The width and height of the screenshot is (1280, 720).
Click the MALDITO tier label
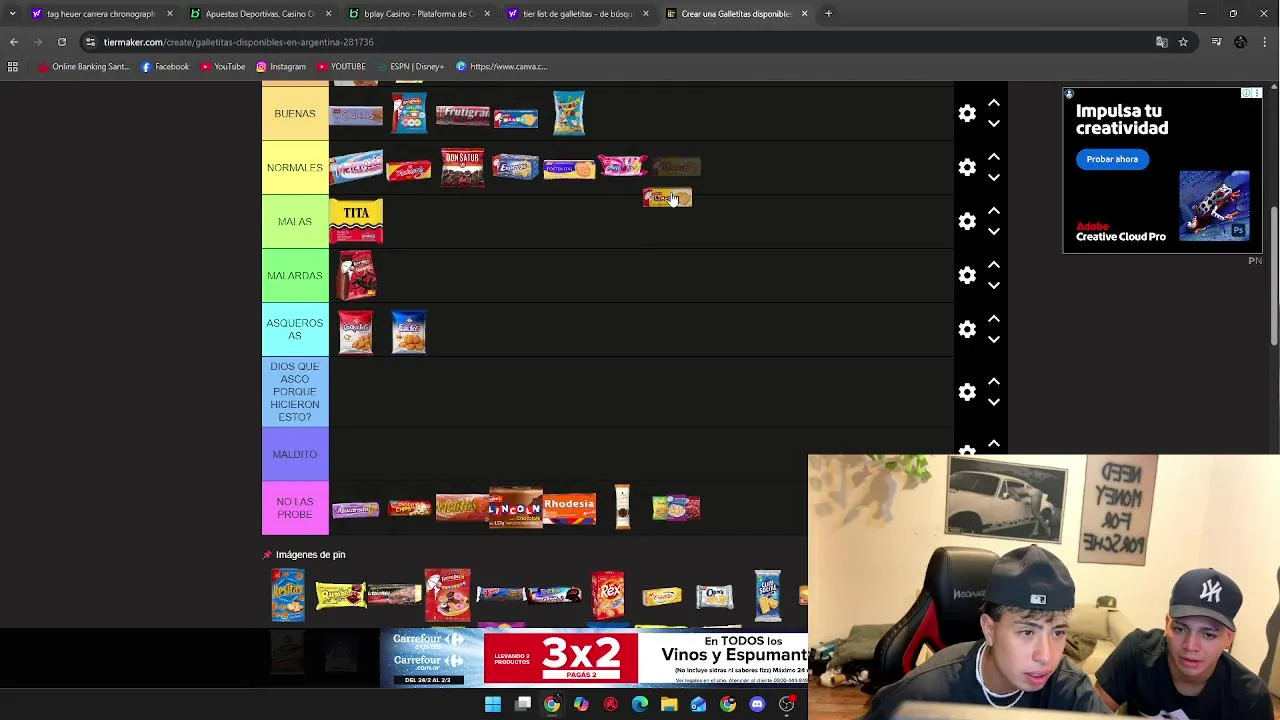[295, 454]
